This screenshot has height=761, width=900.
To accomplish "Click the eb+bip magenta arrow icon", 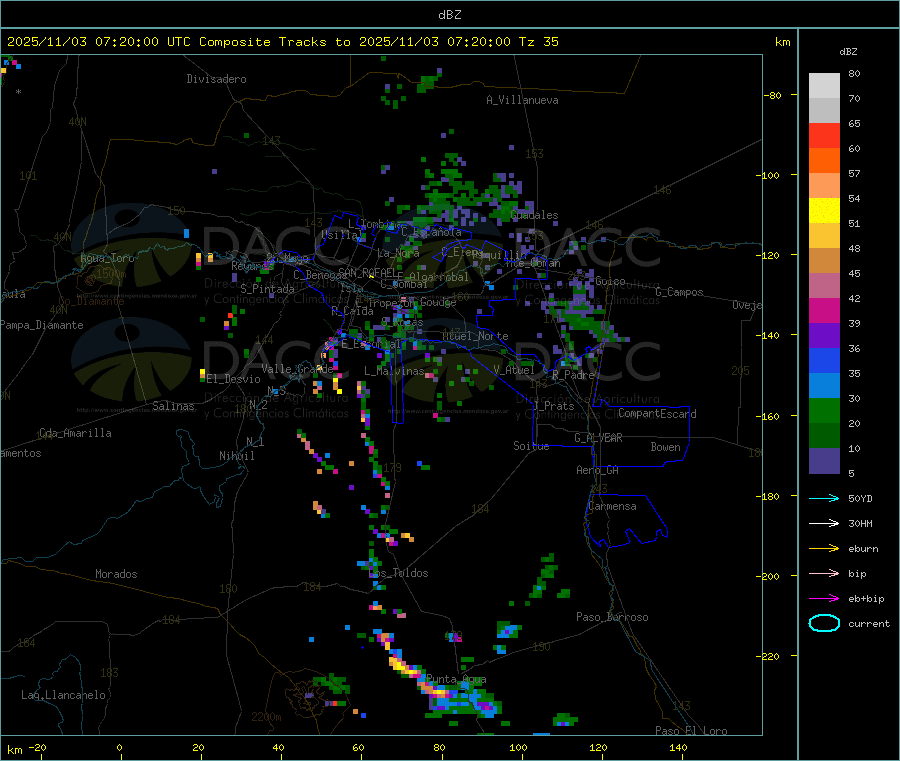I will pyautogui.click(x=824, y=599).
